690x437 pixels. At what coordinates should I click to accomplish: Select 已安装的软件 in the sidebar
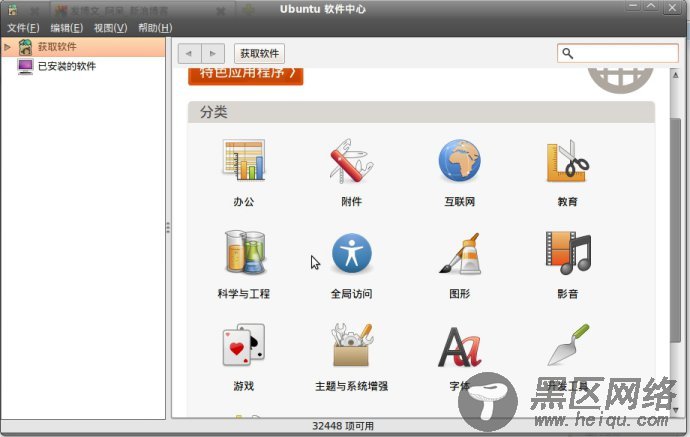point(67,66)
